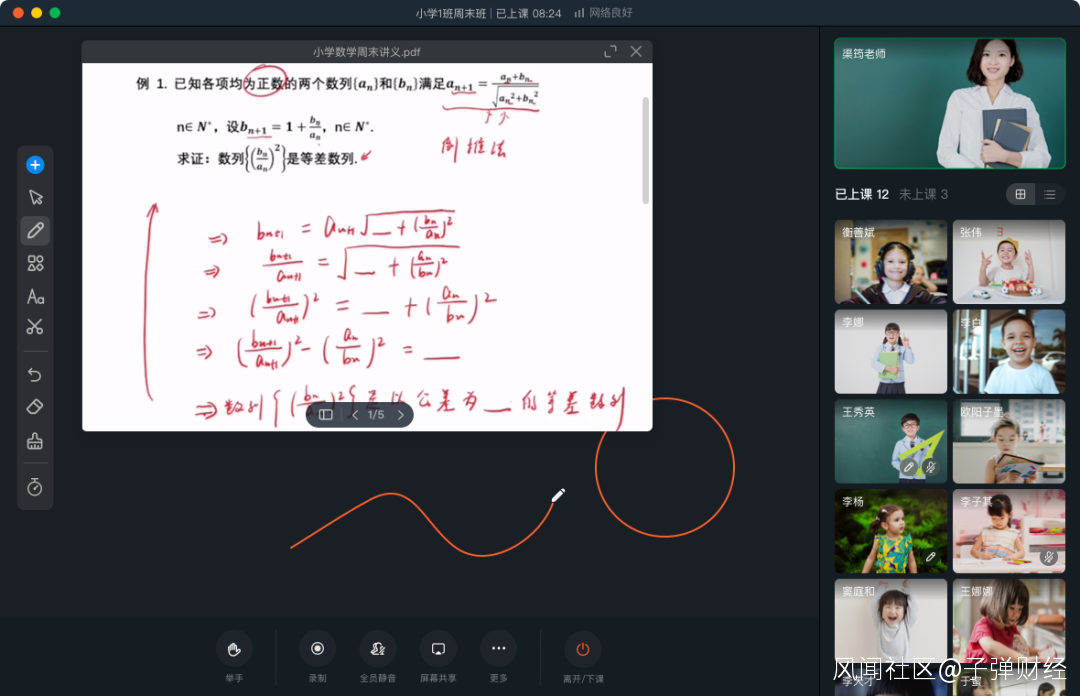Go to previous PDF page

click(x=355, y=414)
